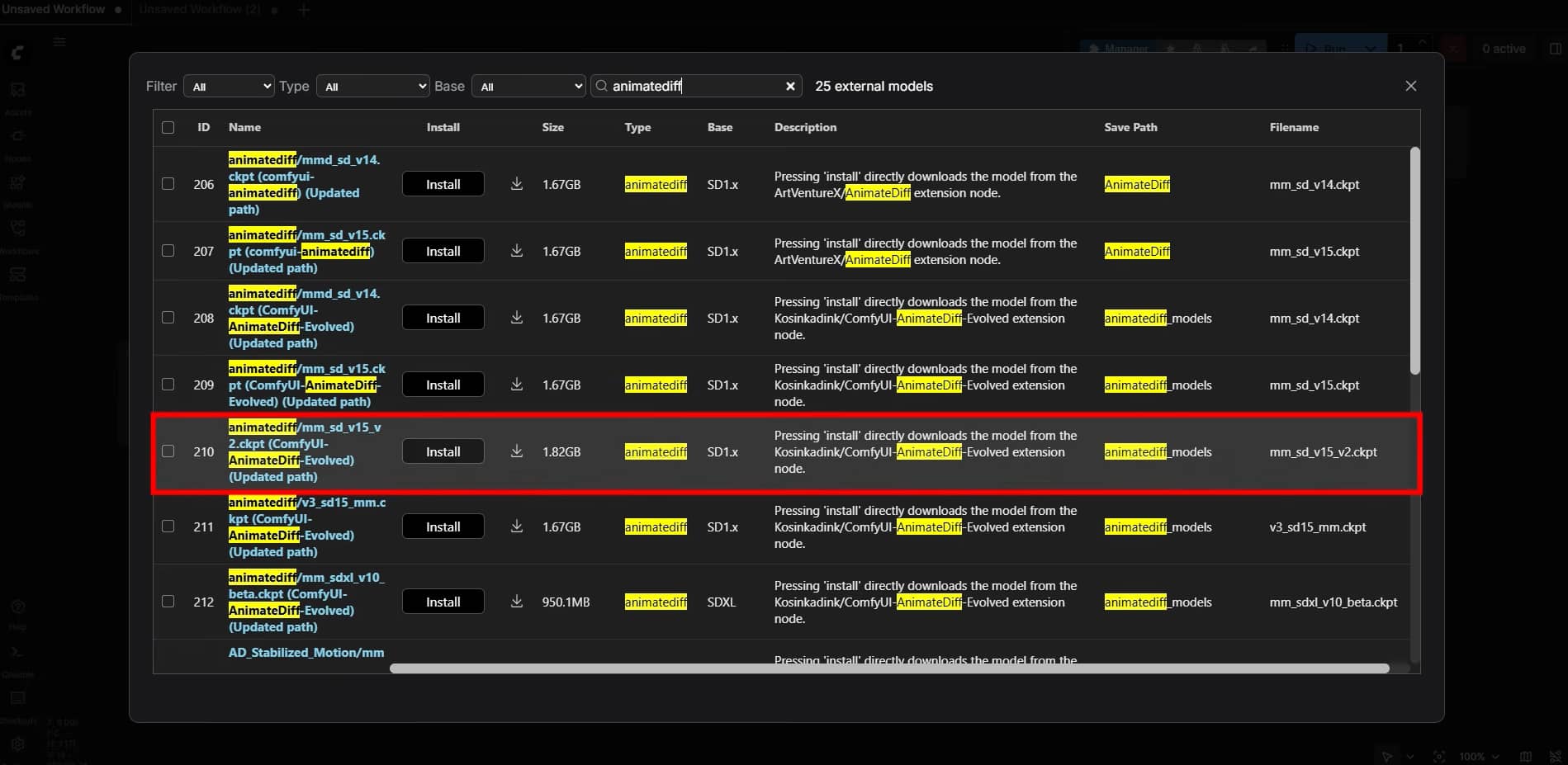
Task: Click download icon for v3_sd15_mm.ckpt row
Action: click(517, 526)
